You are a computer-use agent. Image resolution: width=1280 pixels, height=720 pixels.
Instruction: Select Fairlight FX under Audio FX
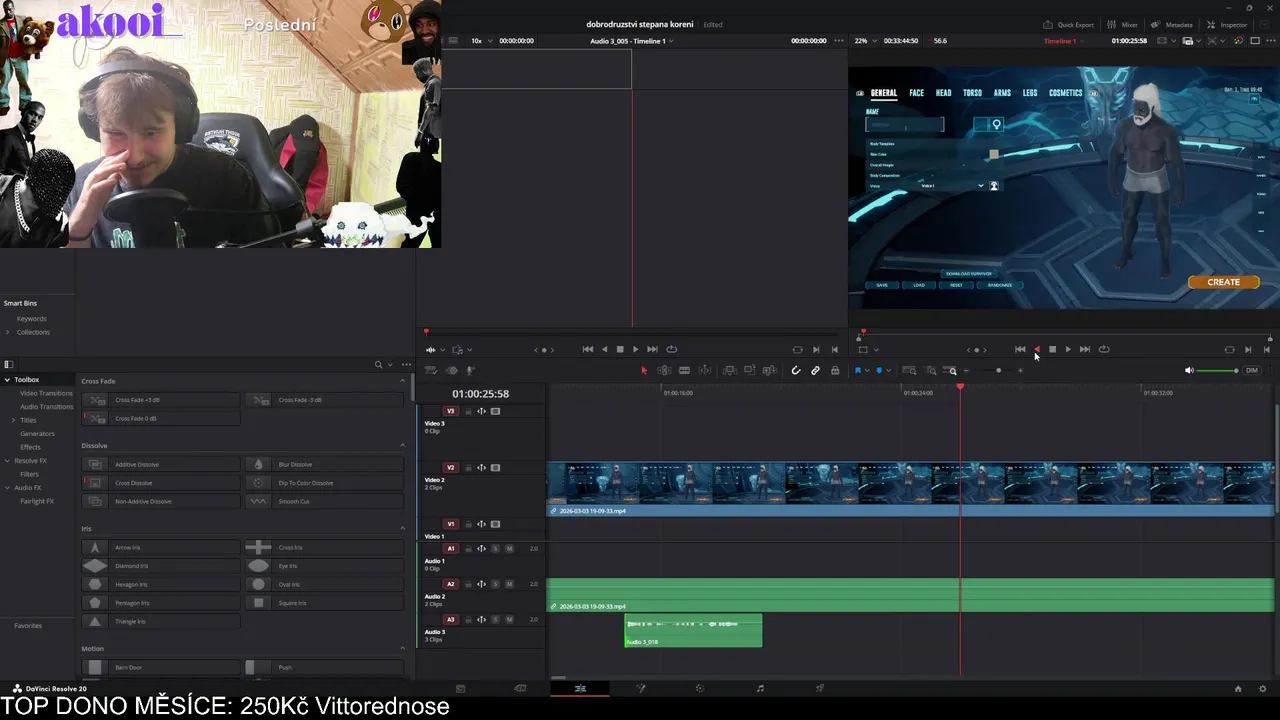37,501
